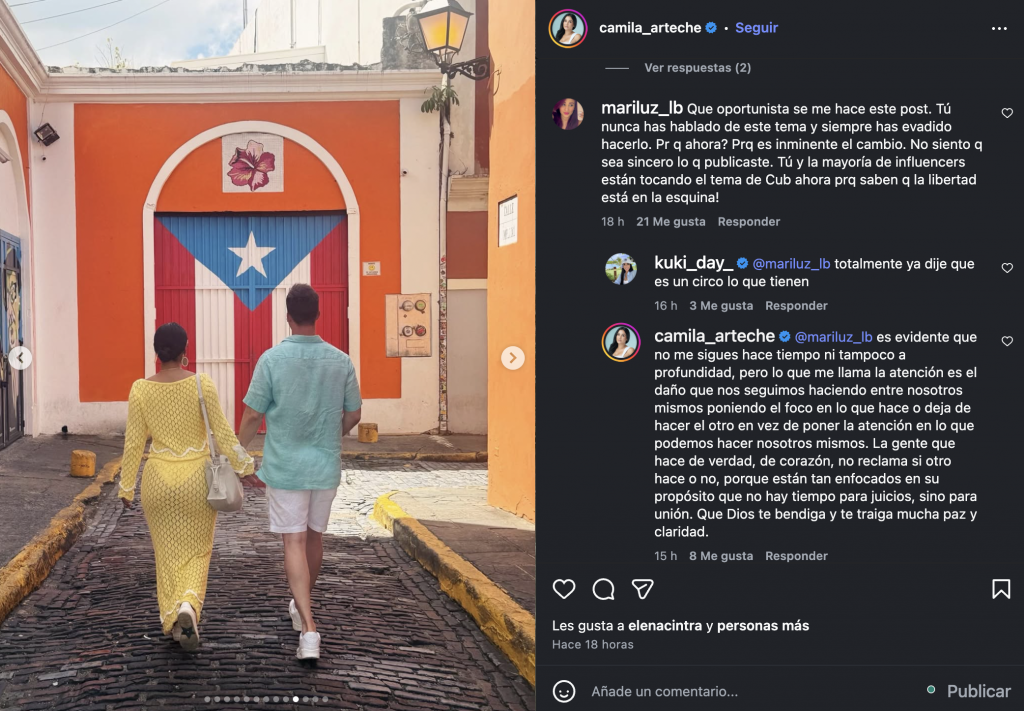Go to next photo in carousel

pos(513,358)
